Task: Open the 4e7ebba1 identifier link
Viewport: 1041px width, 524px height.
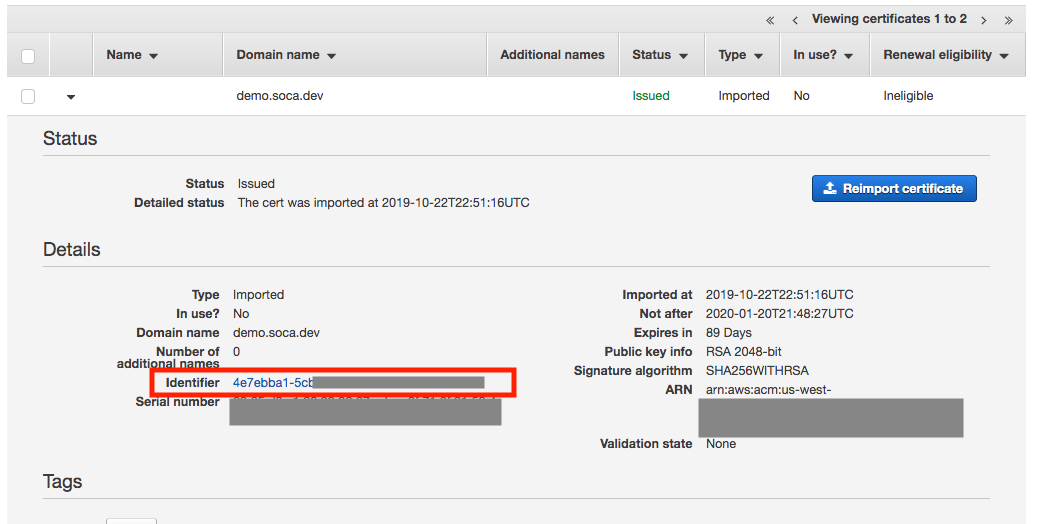Action: pyautogui.click(x=272, y=382)
